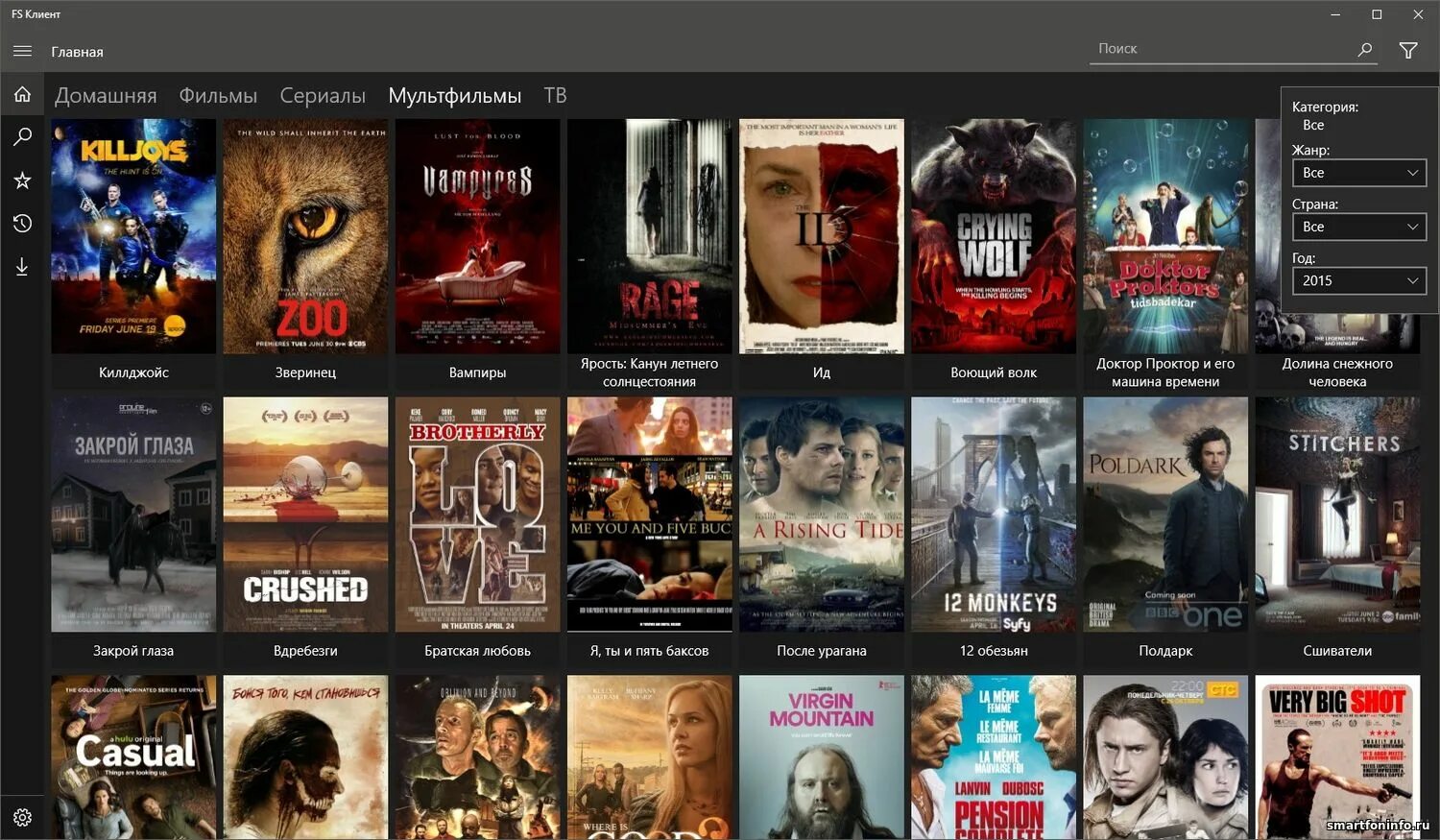Image resolution: width=1440 pixels, height=840 pixels.
Task: Open the Poldark poster
Action: [x=1165, y=515]
